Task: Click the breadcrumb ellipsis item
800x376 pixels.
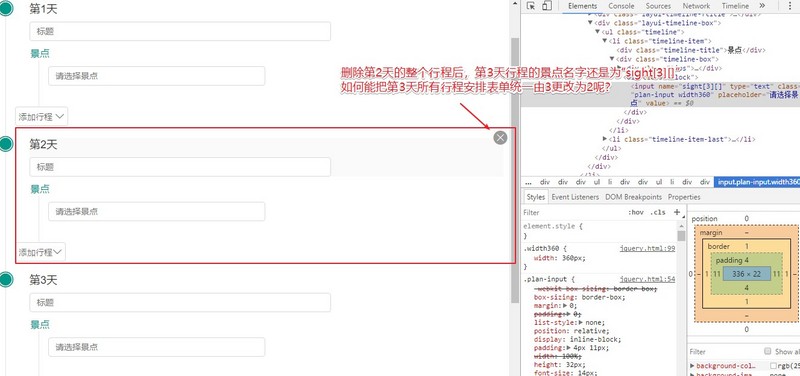Action: pos(528,182)
